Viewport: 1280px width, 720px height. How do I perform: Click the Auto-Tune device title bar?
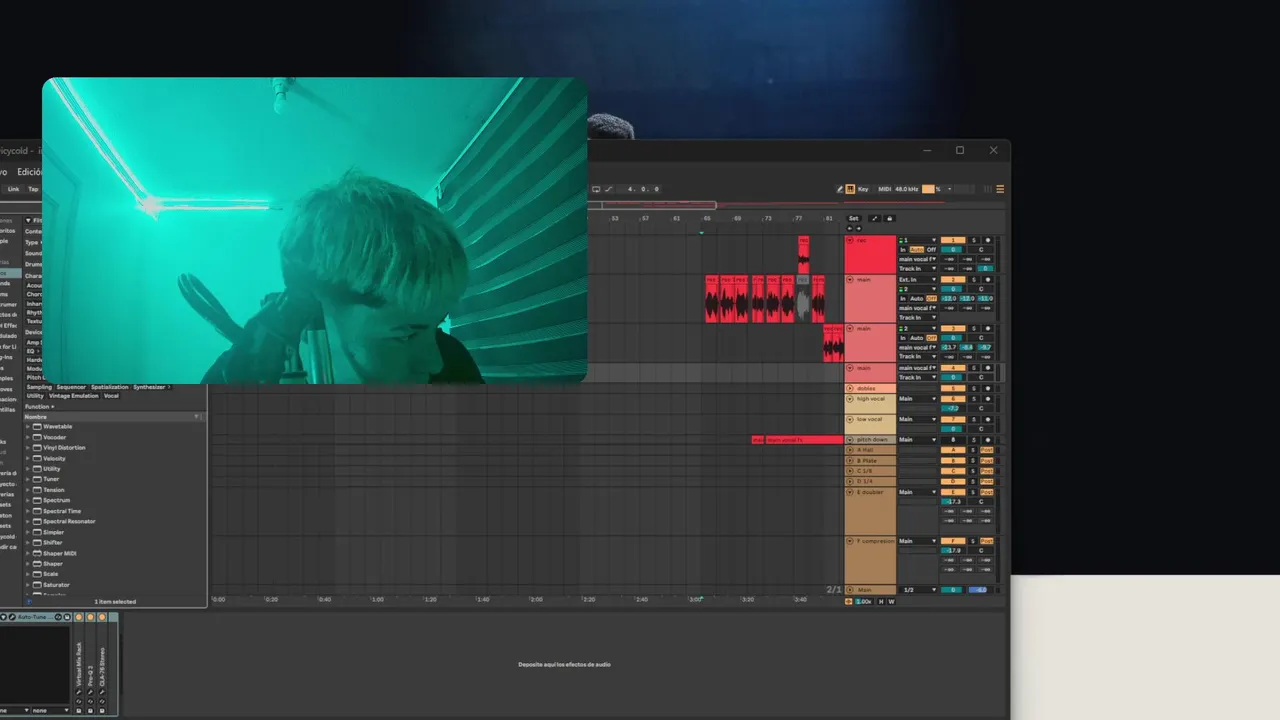click(36, 617)
